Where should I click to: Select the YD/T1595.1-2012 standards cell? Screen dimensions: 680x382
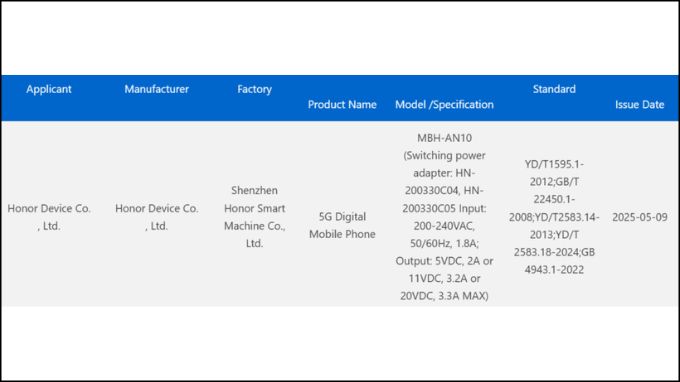(554, 217)
